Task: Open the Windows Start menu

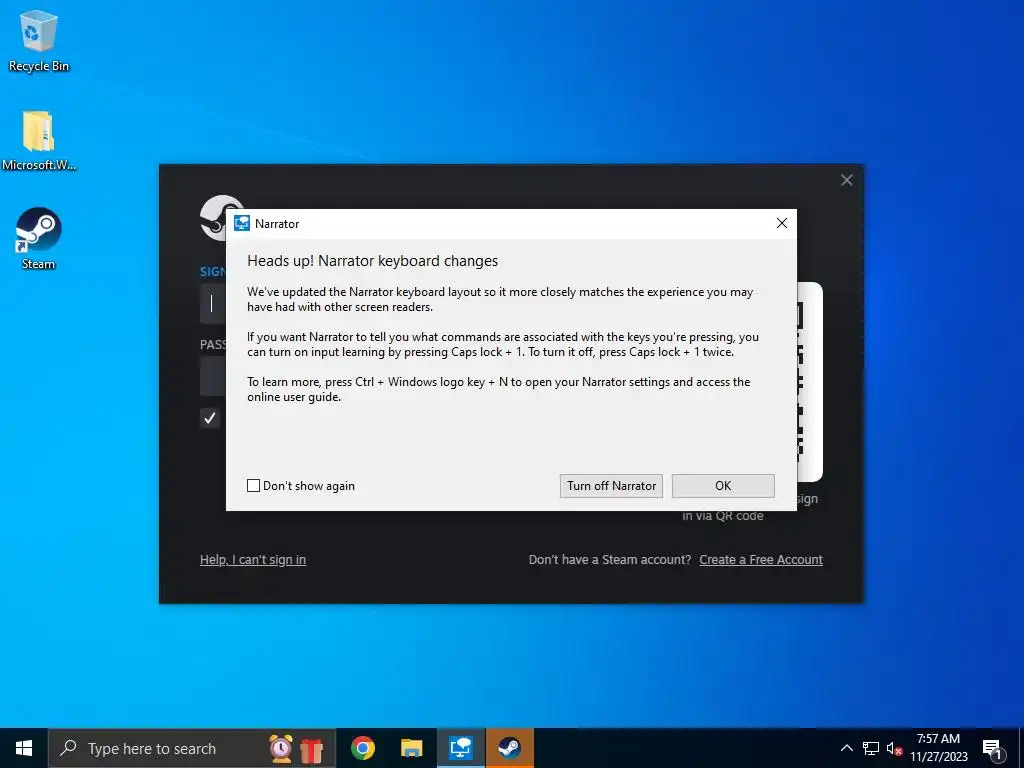Action: pyautogui.click(x=24, y=748)
